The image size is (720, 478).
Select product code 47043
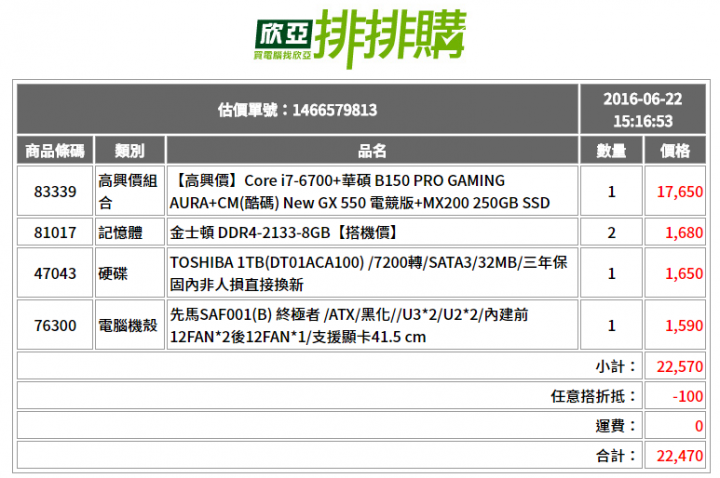[x=55, y=273]
